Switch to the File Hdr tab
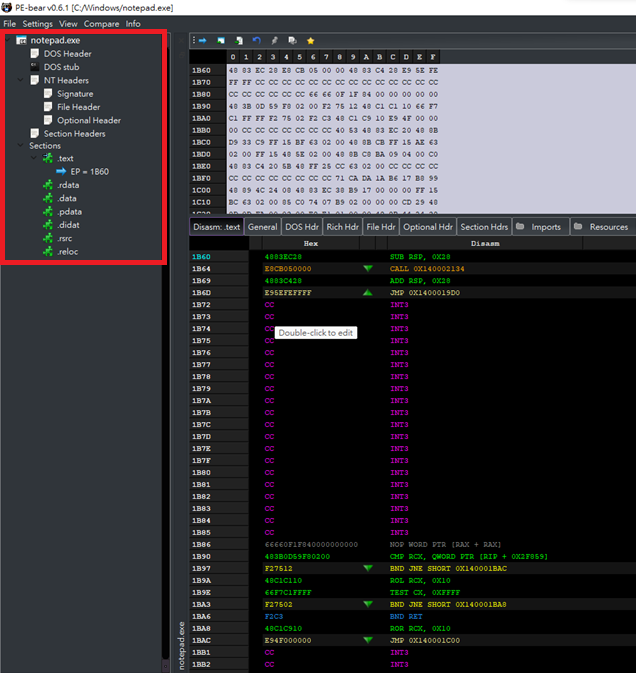 [381, 227]
